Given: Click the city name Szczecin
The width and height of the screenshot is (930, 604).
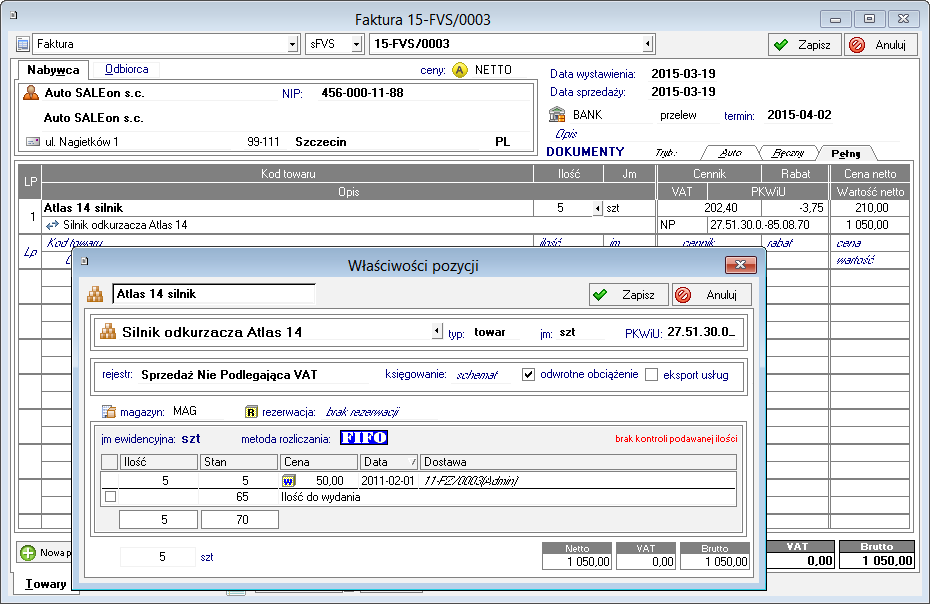Looking at the screenshot, I should pos(321,142).
